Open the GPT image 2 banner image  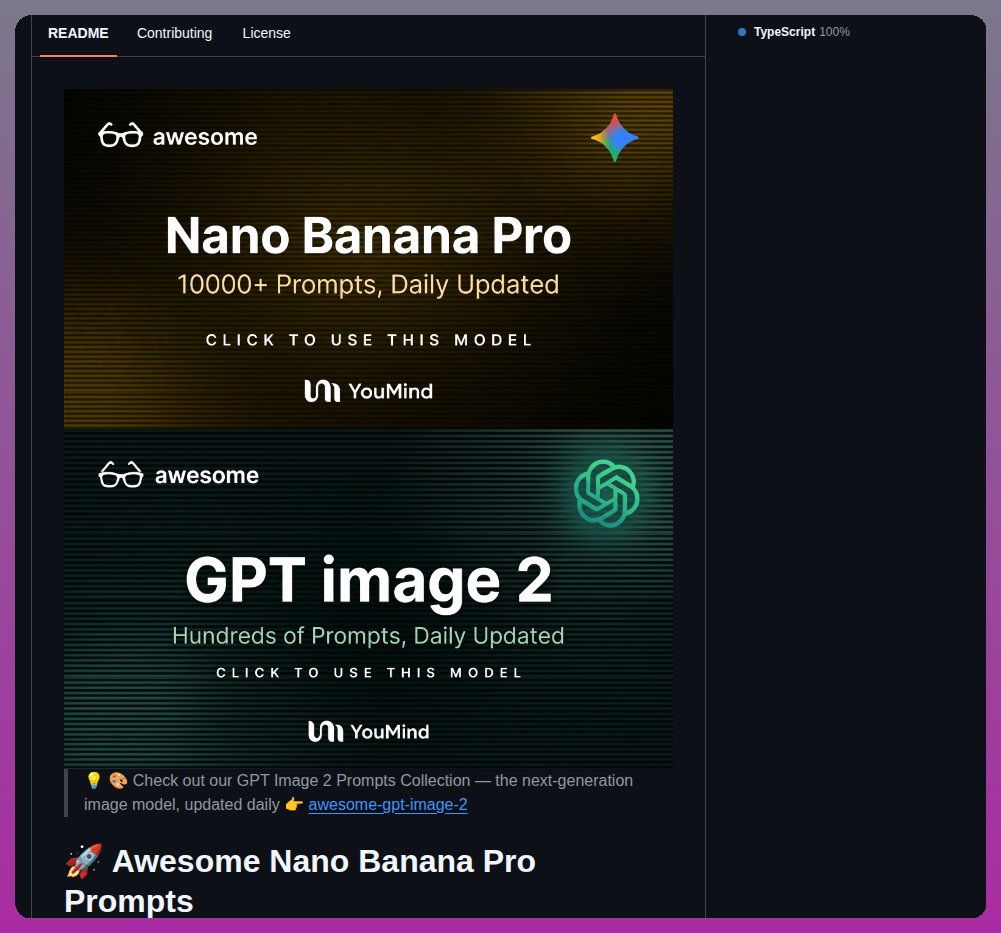point(368,598)
